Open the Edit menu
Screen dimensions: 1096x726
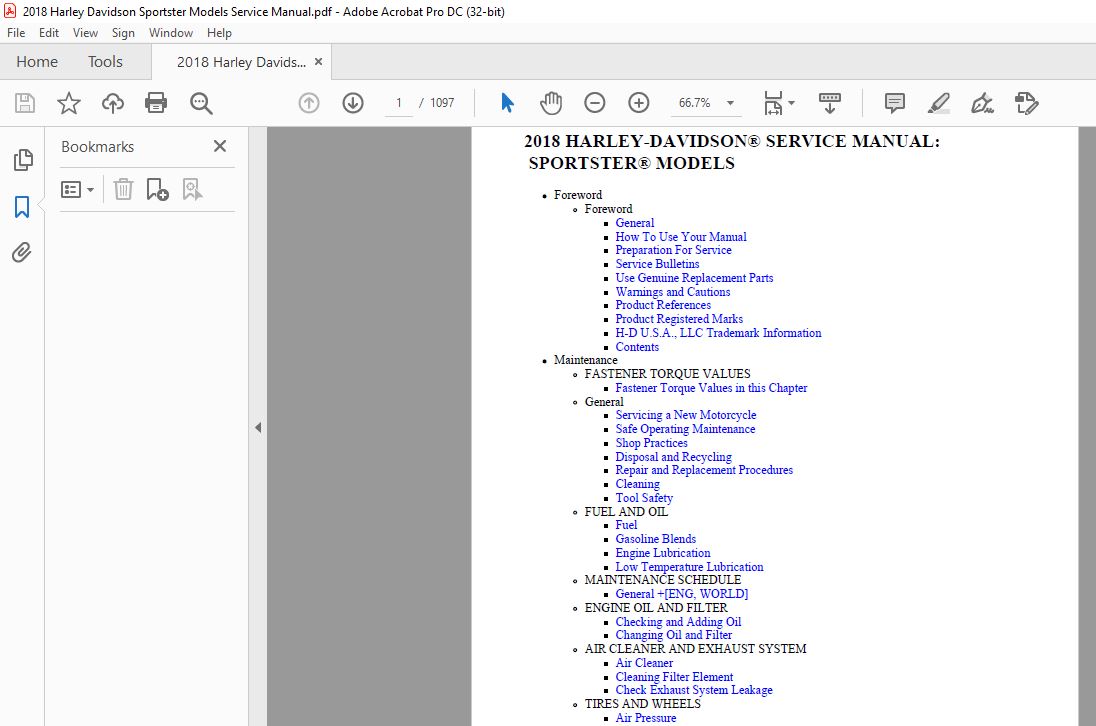tap(49, 33)
